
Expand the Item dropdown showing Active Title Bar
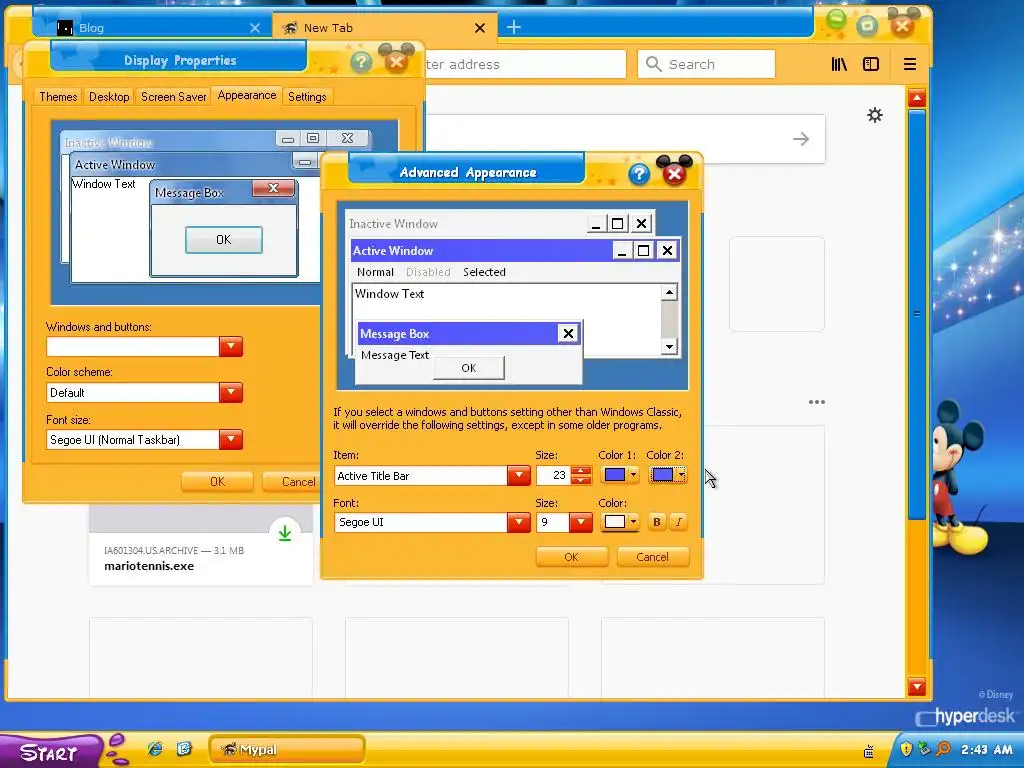[519, 475]
